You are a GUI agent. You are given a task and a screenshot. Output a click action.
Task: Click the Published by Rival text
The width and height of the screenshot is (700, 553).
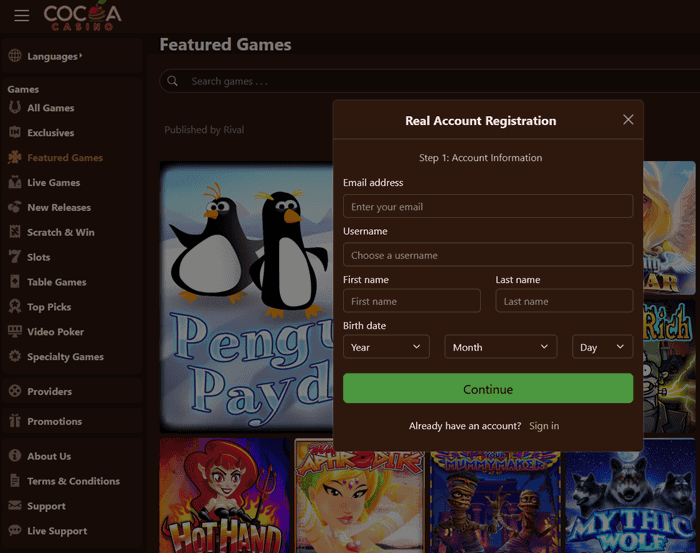coord(204,130)
